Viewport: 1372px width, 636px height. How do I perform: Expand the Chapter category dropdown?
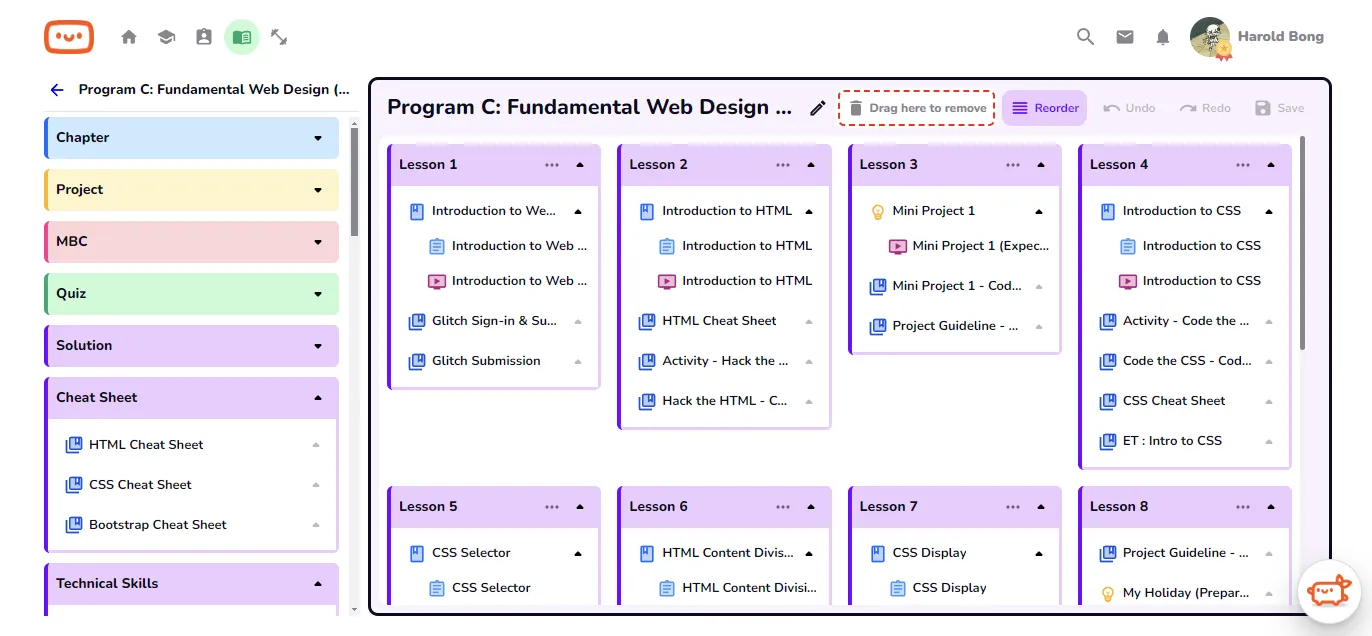pyautogui.click(x=318, y=138)
